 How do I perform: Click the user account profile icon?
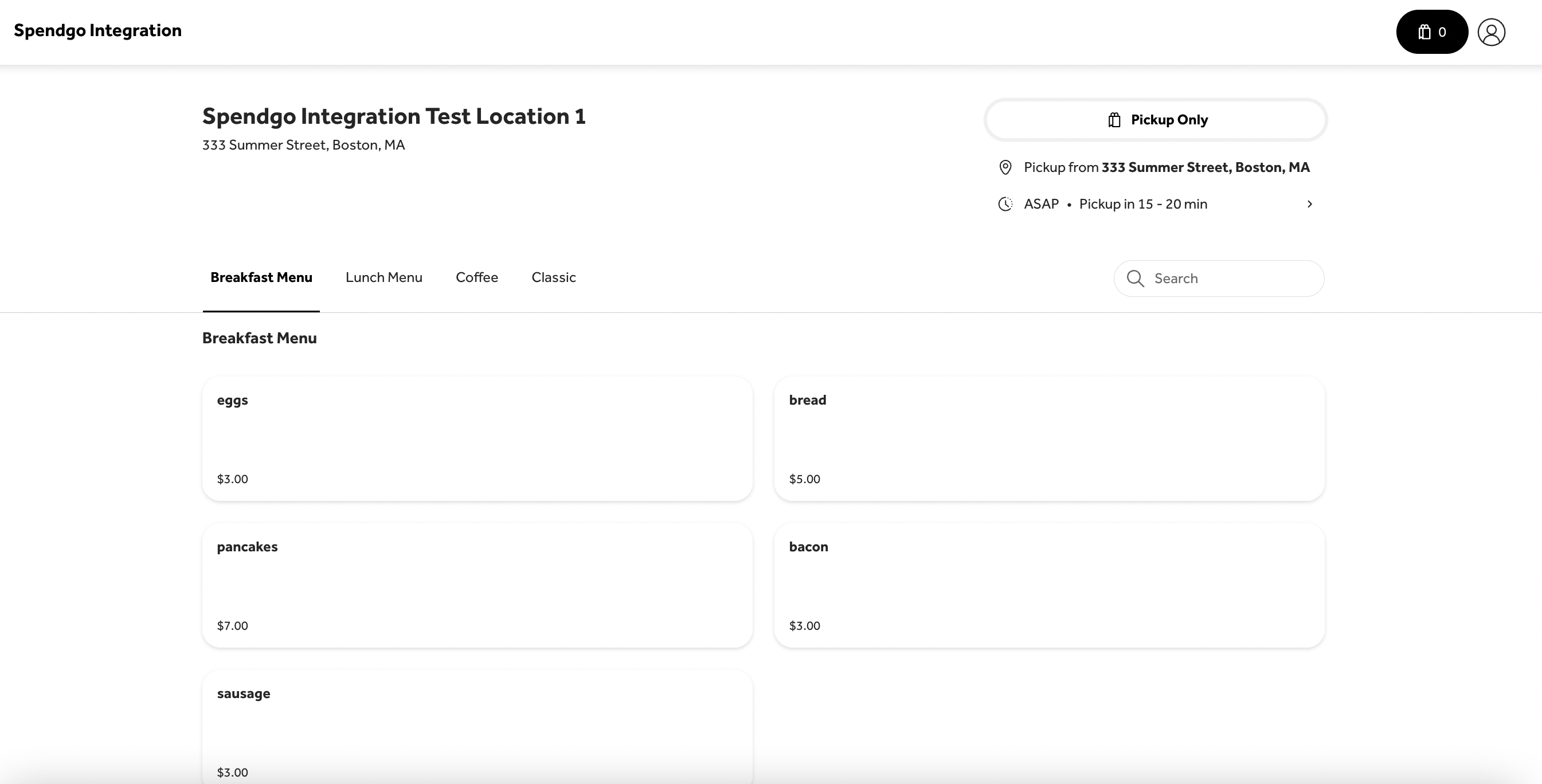click(x=1491, y=32)
